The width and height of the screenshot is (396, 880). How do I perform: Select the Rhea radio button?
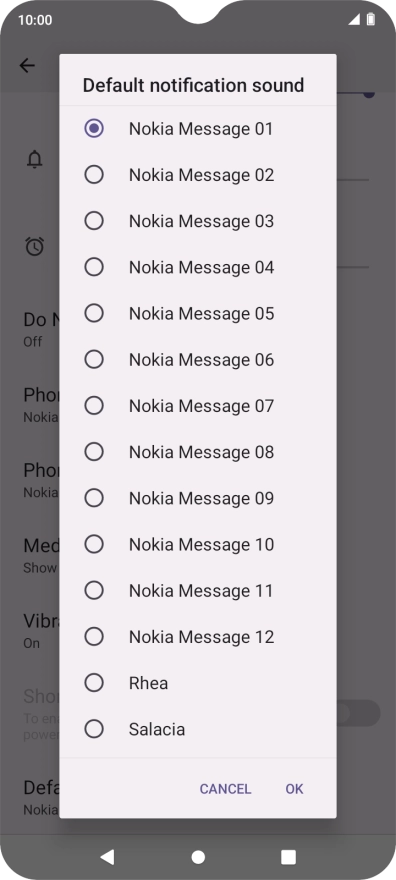[94, 682]
